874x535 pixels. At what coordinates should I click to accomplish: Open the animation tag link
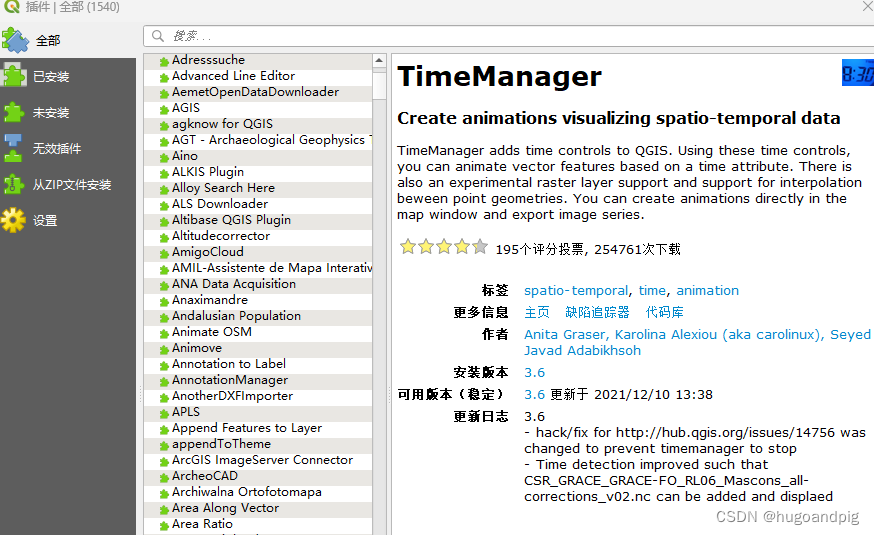(x=707, y=290)
